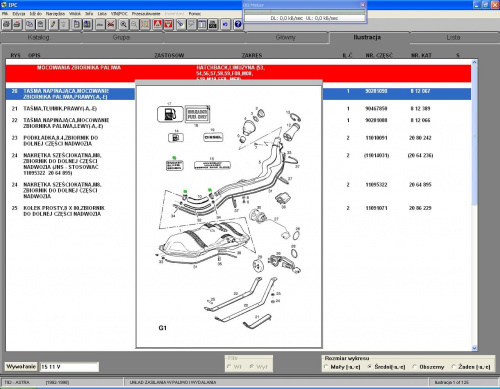Click the blue question mark help icon
The image size is (500, 389).
click(238, 24)
